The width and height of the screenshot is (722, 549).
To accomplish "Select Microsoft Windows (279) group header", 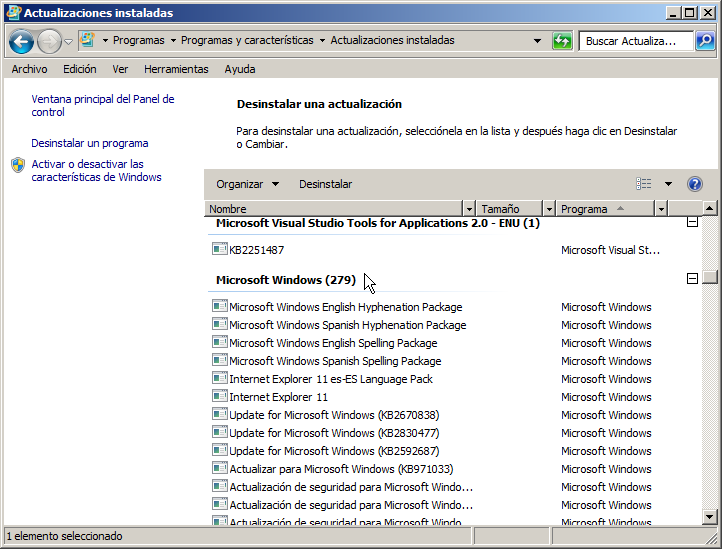I will [x=286, y=280].
